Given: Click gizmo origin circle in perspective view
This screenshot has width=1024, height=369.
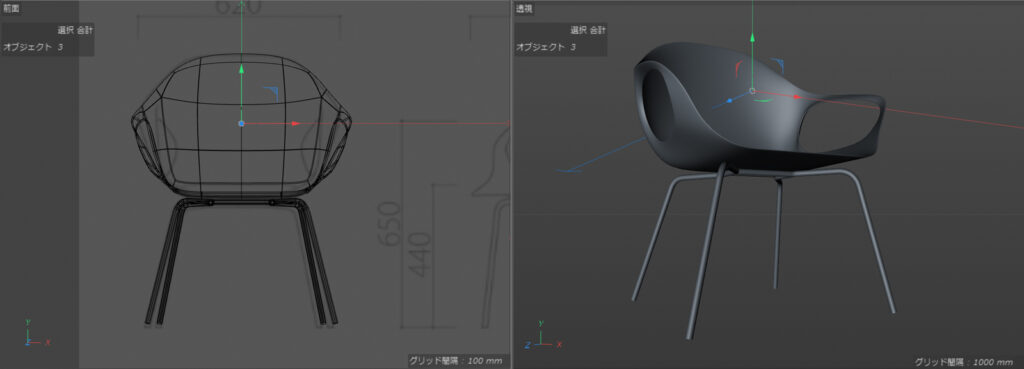Looking at the screenshot, I should coord(752,91).
